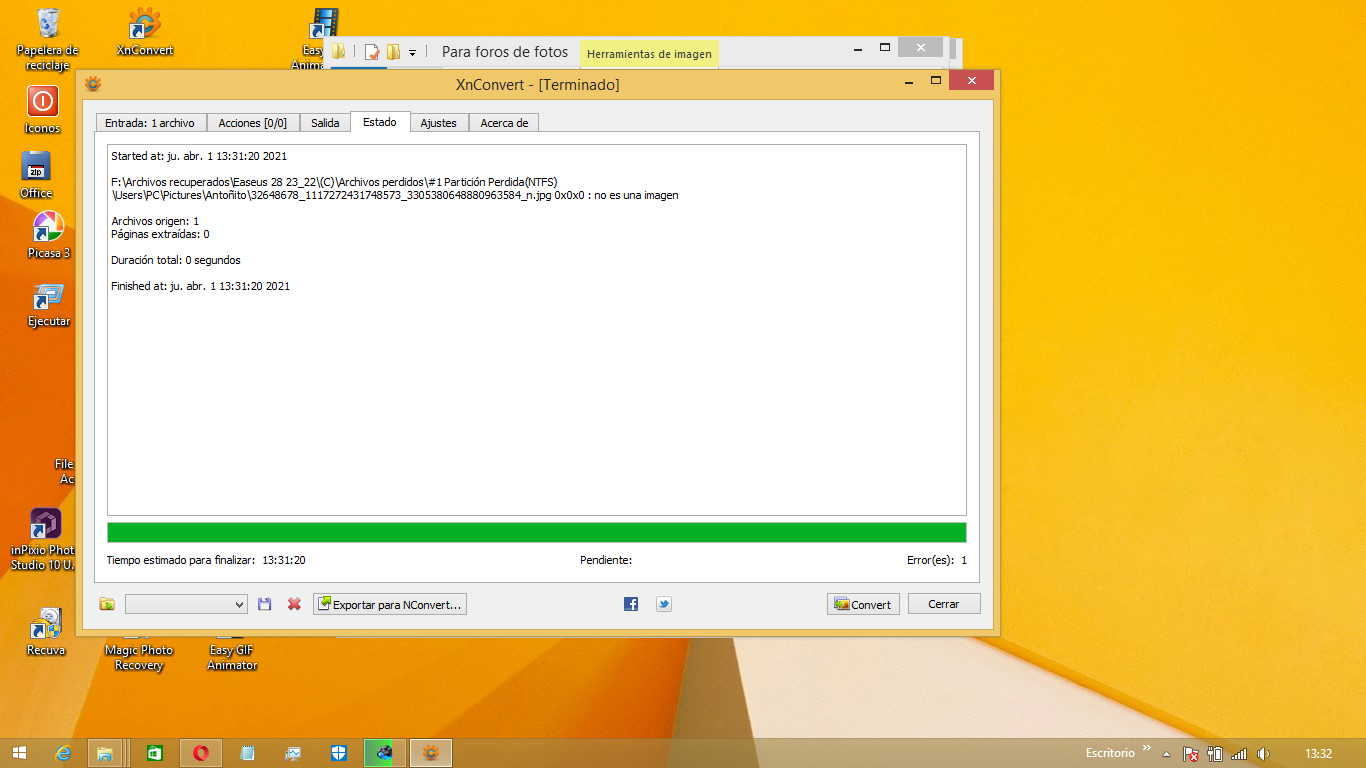The width and height of the screenshot is (1366, 768).
Task: Expand the quick access toolbar arrow in Explorer window
Action: coord(412,52)
